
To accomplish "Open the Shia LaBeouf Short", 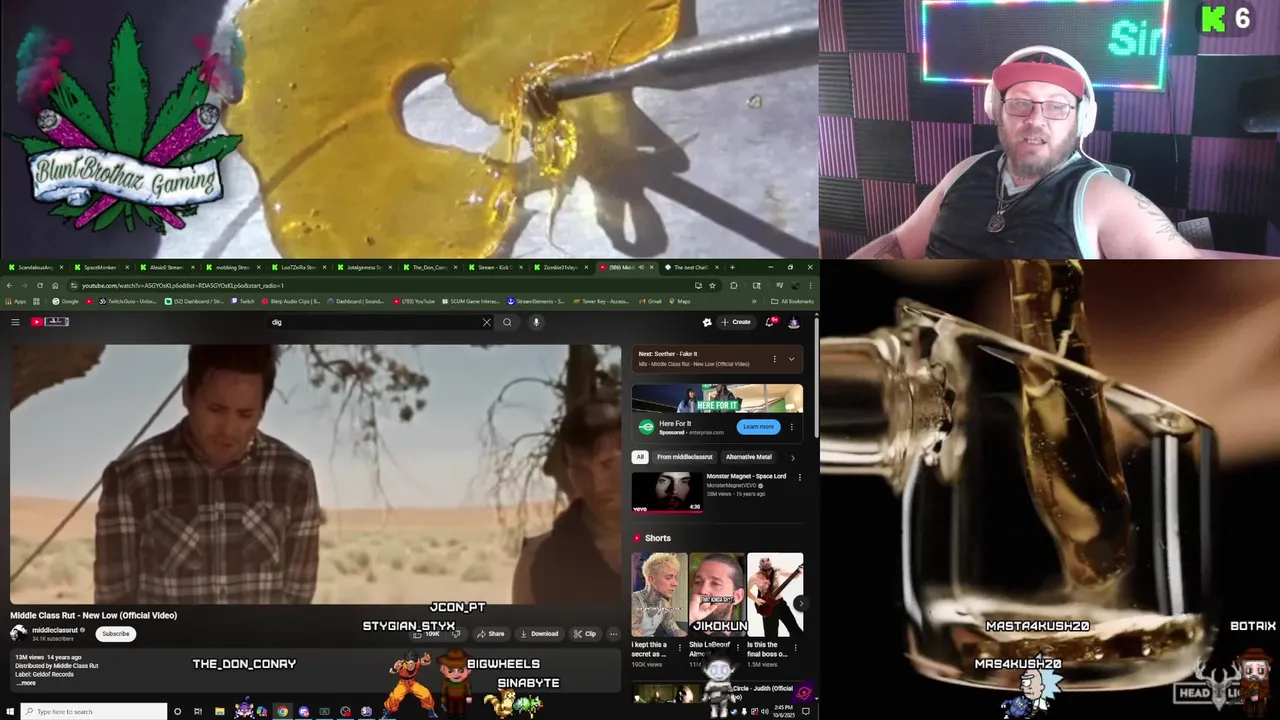I will [x=717, y=595].
